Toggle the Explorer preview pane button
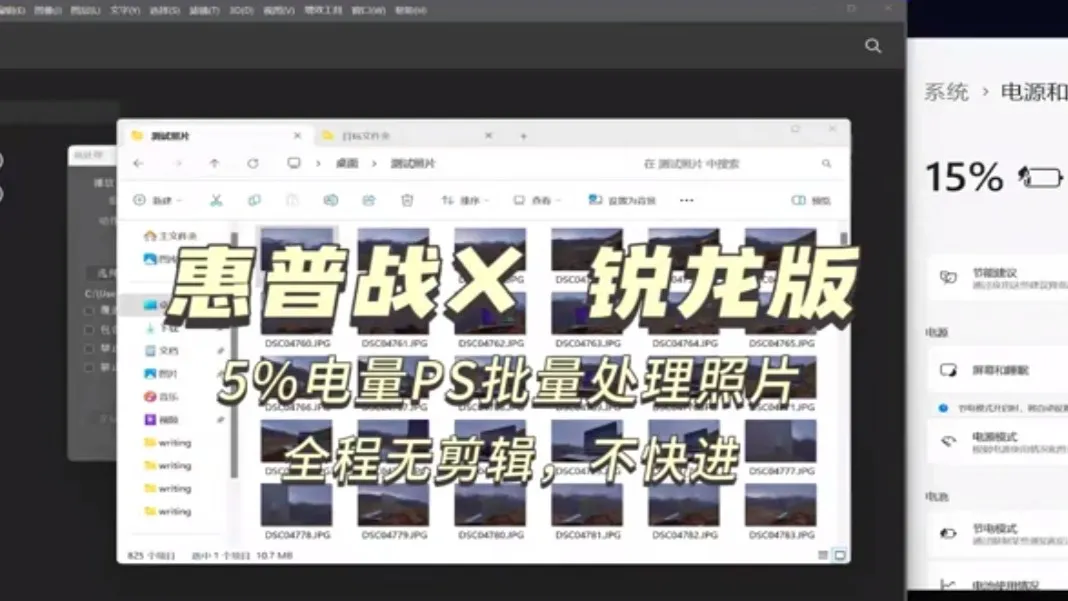1068x601 pixels. tap(811, 200)
